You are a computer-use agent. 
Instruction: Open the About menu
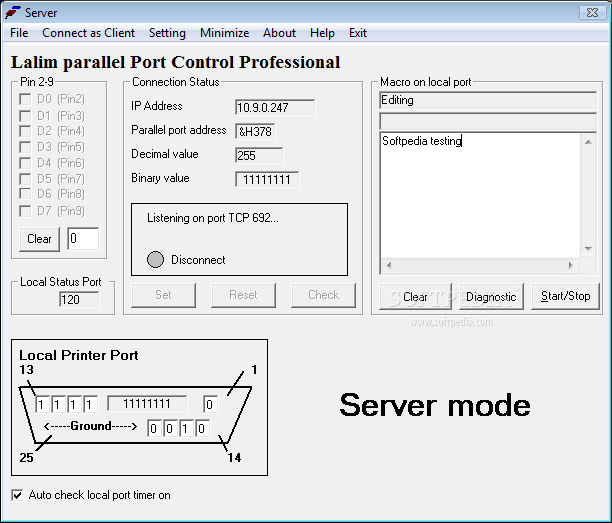tap(279, 33)
